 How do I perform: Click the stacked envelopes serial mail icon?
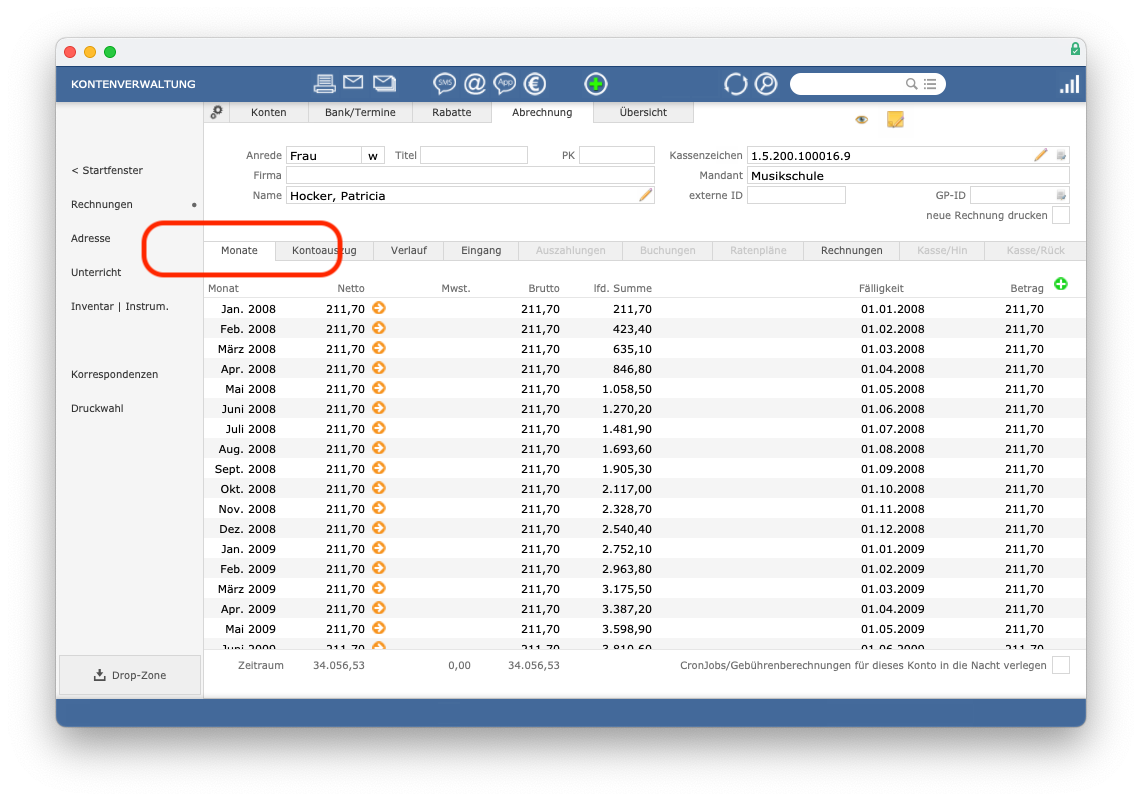[385, 83]
